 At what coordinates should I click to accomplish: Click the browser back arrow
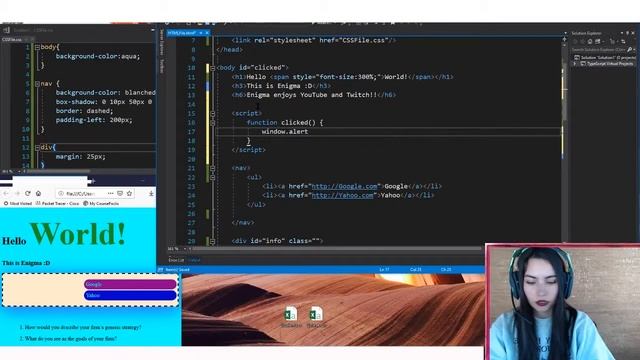point(6,193)
